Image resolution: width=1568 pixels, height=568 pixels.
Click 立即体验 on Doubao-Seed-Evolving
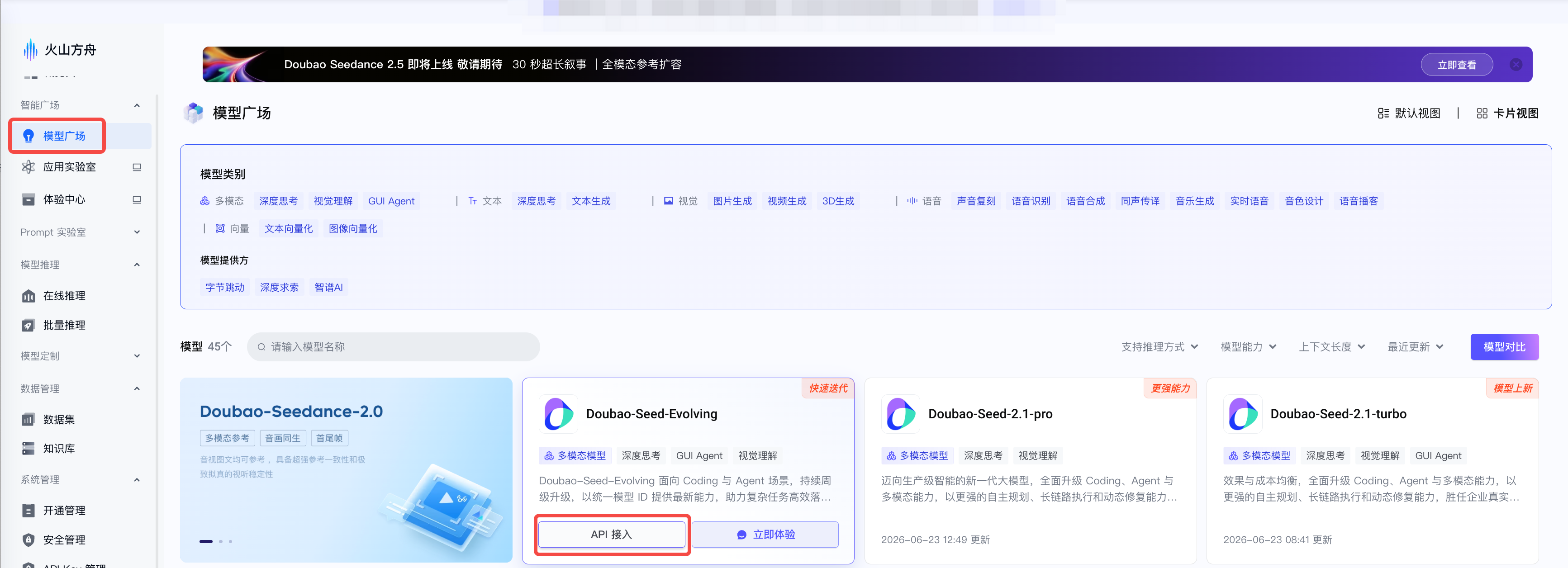coord(765,535)
